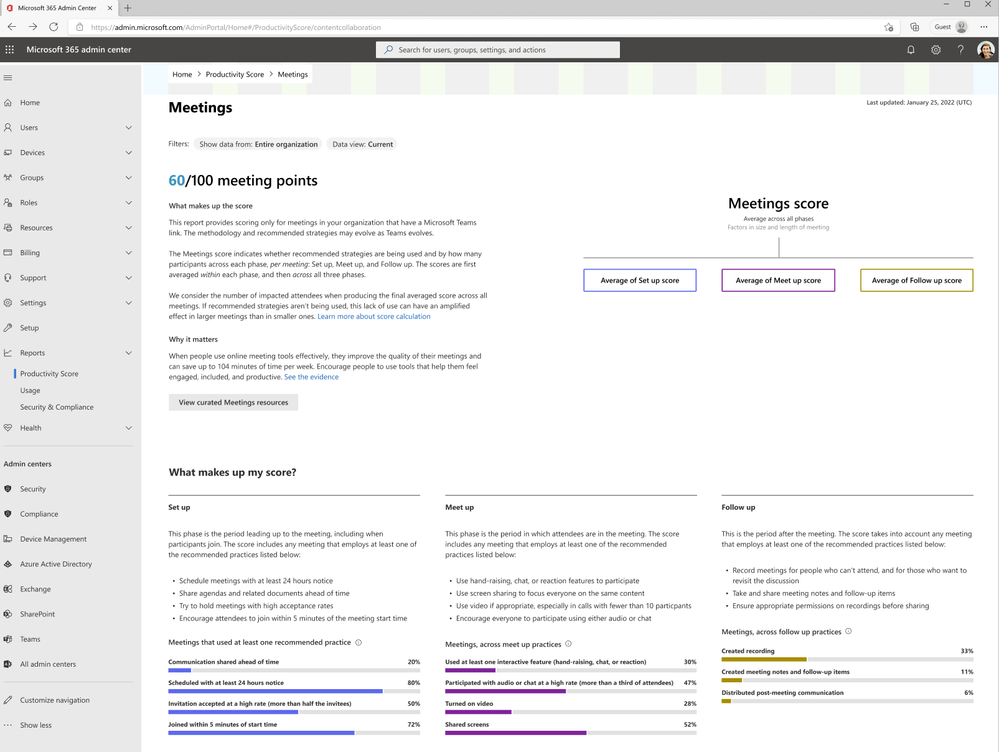This screenshot has height=752, width=999.
Task: Go to Productivity Score breadcrumb
Action: tap(234, 75)
